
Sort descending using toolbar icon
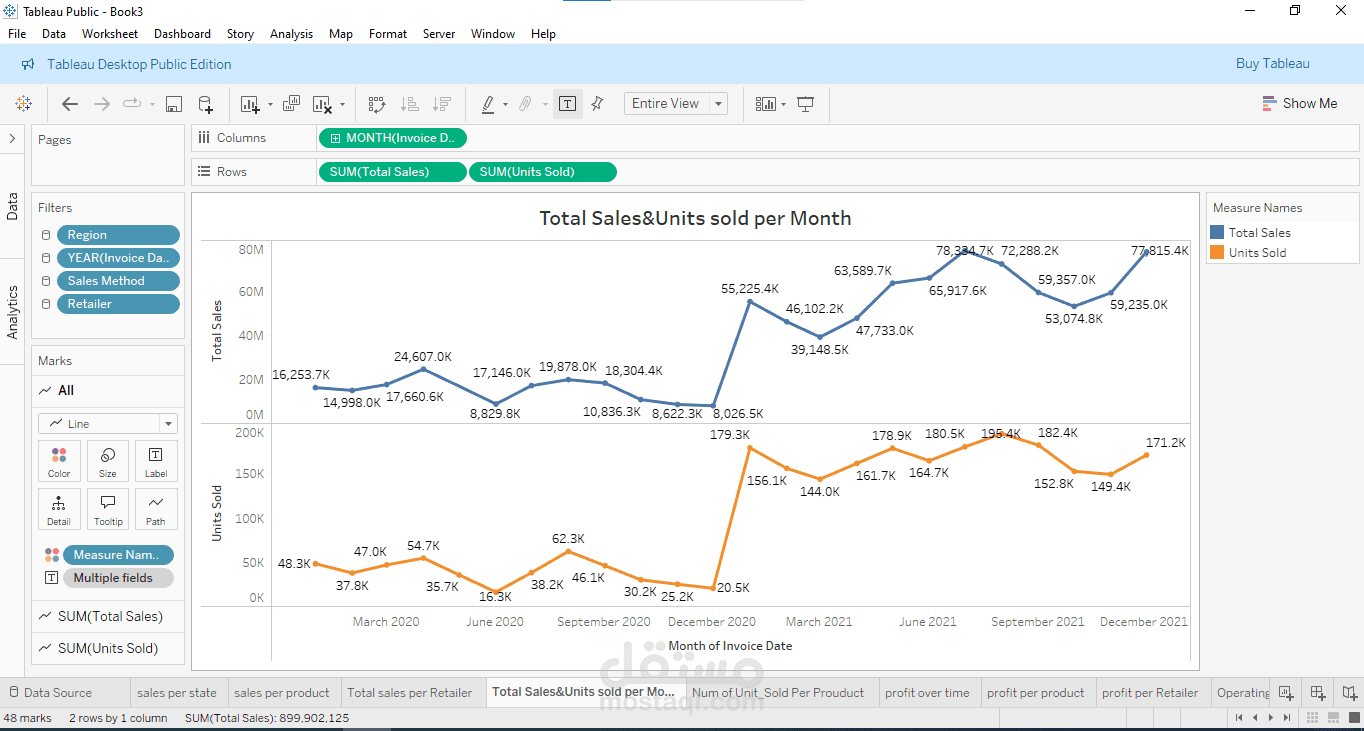click(441, 104)
